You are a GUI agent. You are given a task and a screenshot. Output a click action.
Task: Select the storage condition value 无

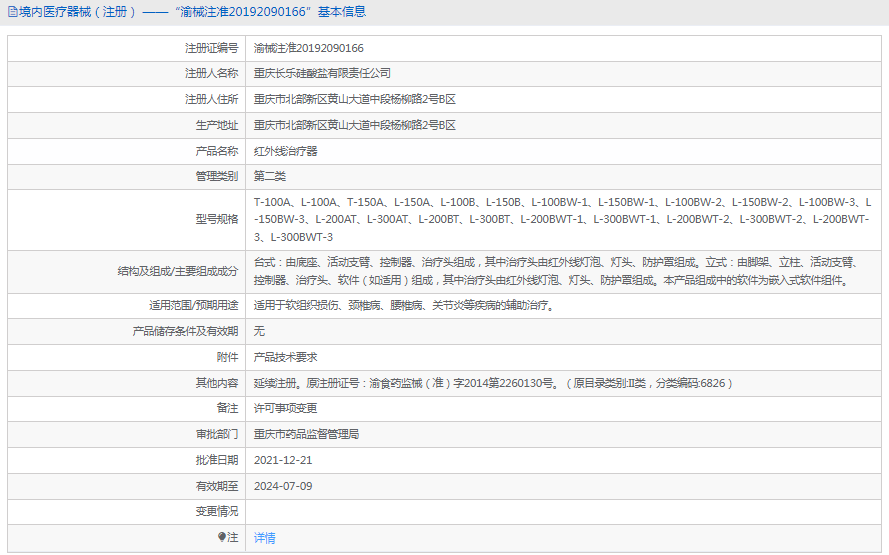[x=259, y=331]
